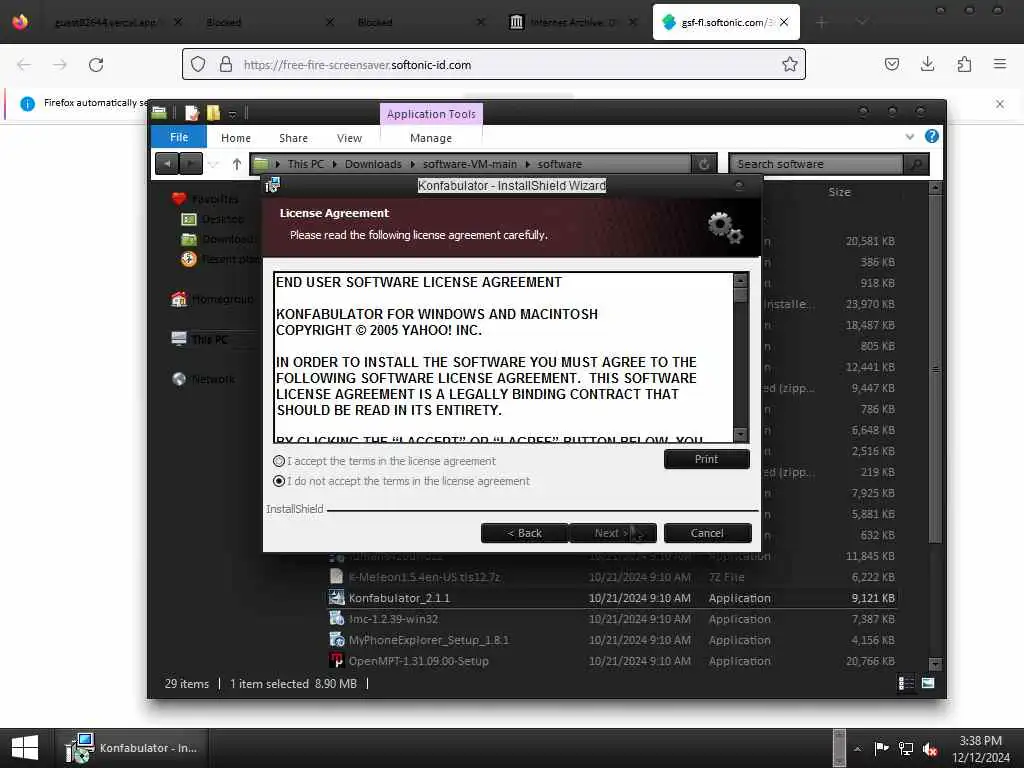Open Explorer help question mark icon
Viewport: 1024px width, 768px height.
click(932, 136)
